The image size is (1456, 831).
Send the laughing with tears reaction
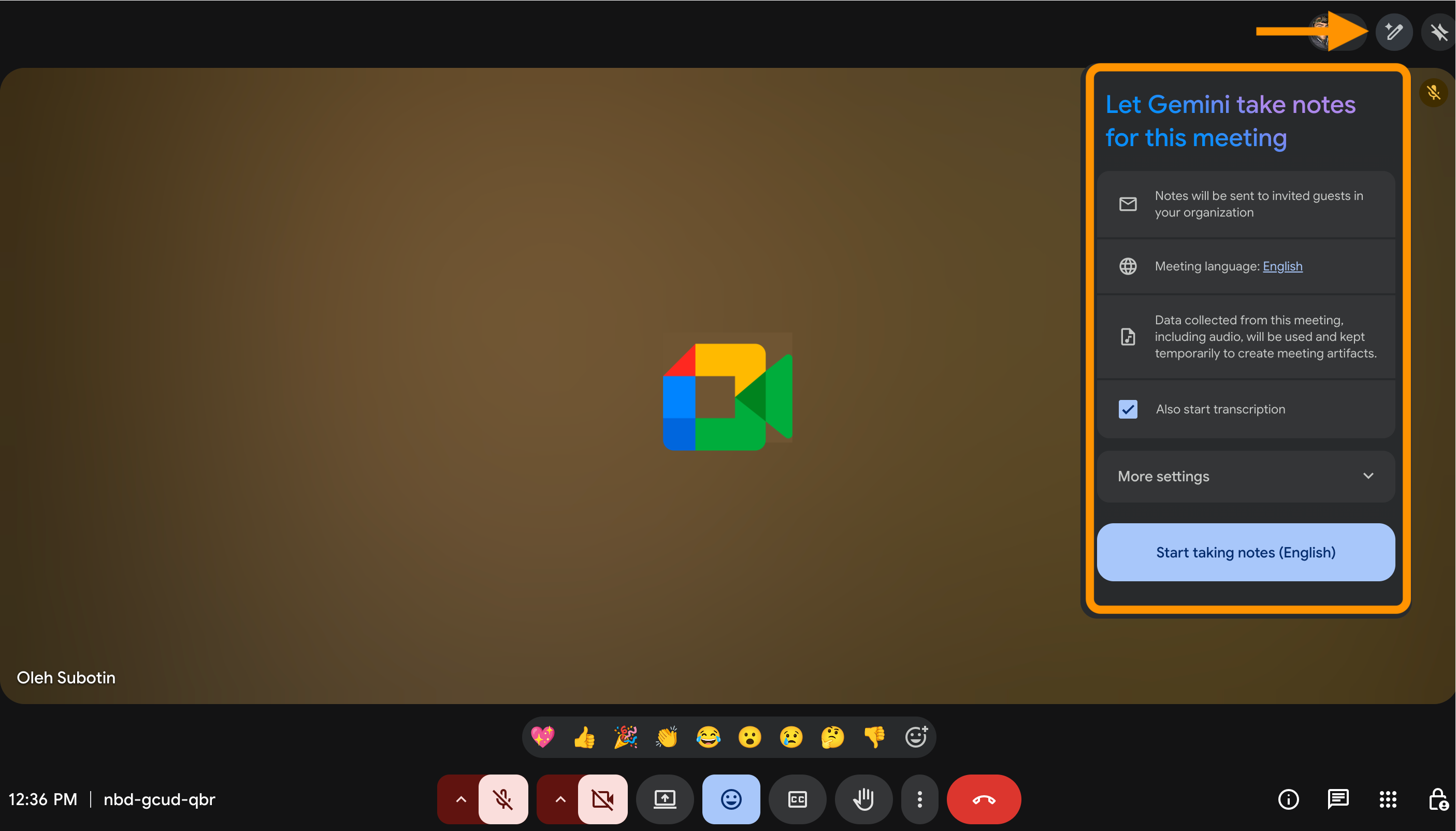click(708, 737)
